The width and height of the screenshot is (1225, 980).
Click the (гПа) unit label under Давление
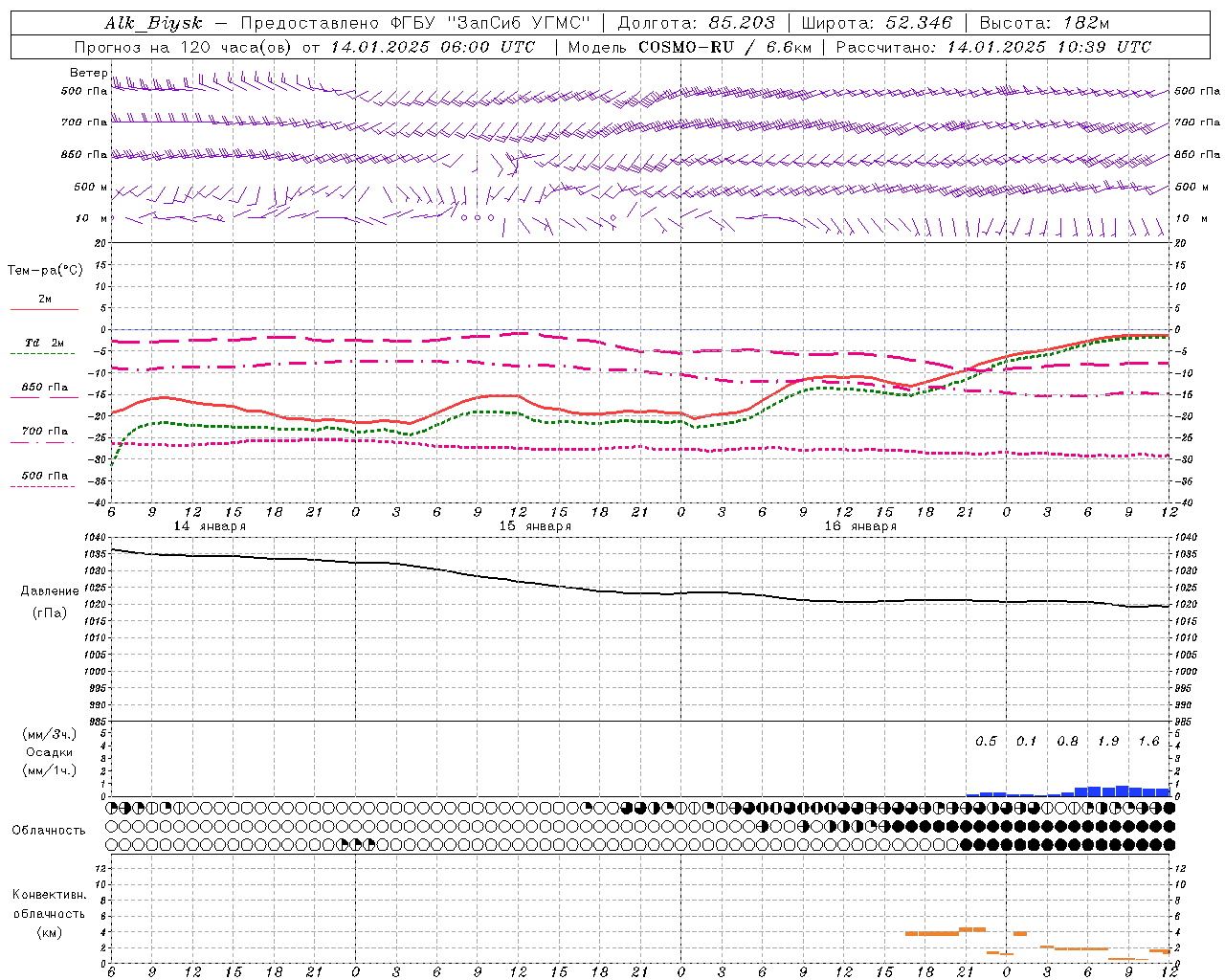pyautogui.click(x=50, y=613)
